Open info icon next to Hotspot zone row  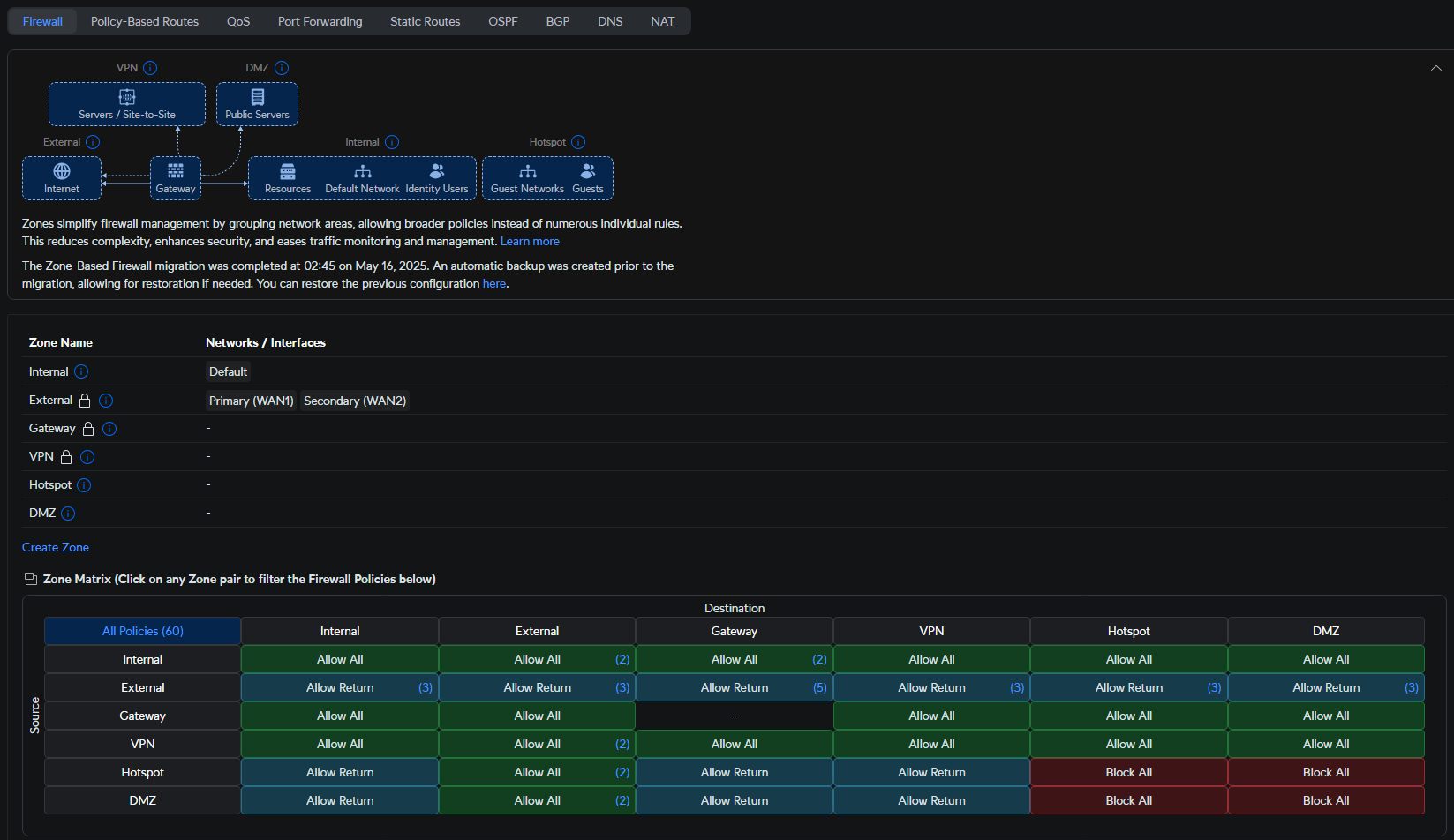click(x=84, y=485)
